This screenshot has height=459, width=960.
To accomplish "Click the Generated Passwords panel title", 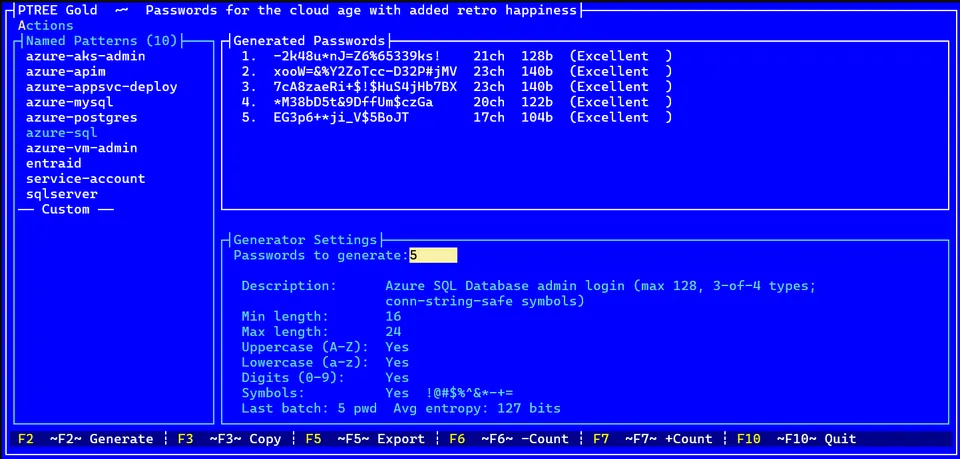I will (x=309, y=41).
